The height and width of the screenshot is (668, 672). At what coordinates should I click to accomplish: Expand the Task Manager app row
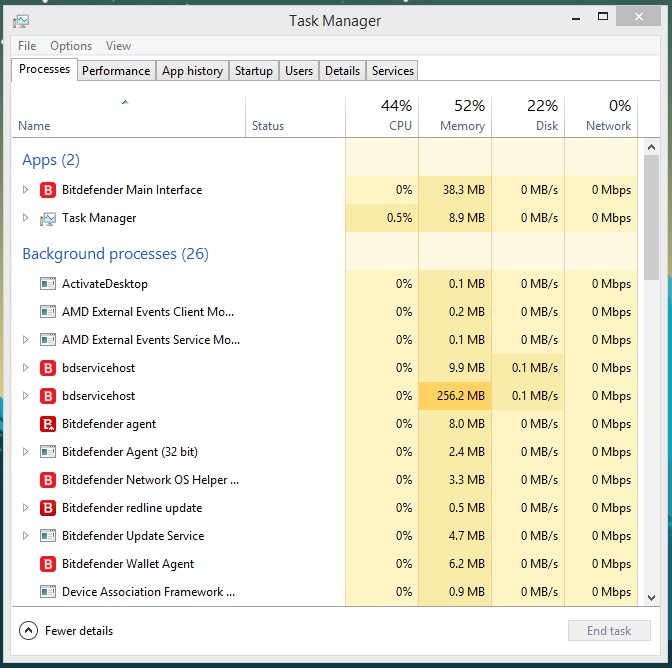[x=25, y=218]
